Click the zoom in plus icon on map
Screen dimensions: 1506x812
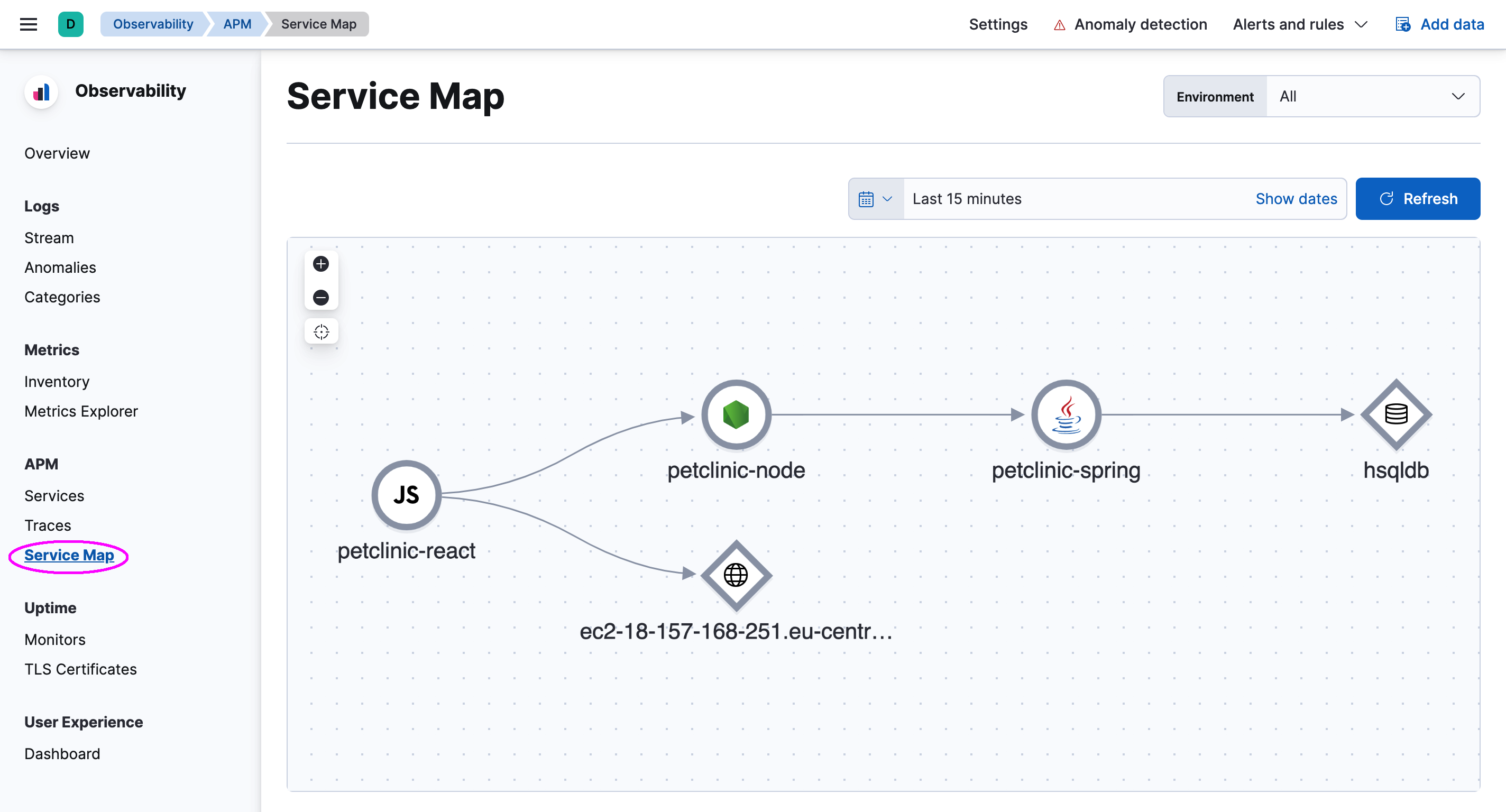click(321, 264)
